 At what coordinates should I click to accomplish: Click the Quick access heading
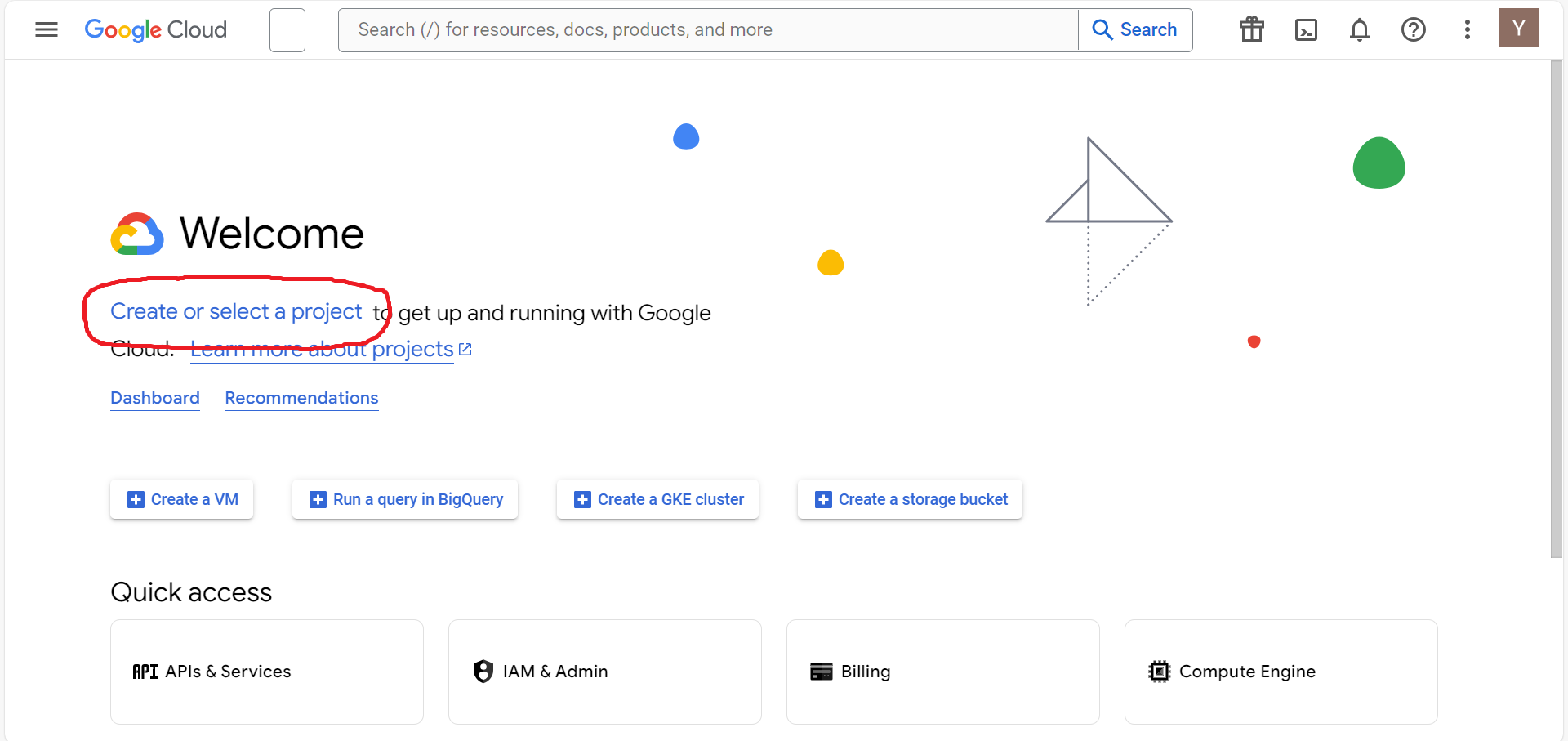pos(191,592)
